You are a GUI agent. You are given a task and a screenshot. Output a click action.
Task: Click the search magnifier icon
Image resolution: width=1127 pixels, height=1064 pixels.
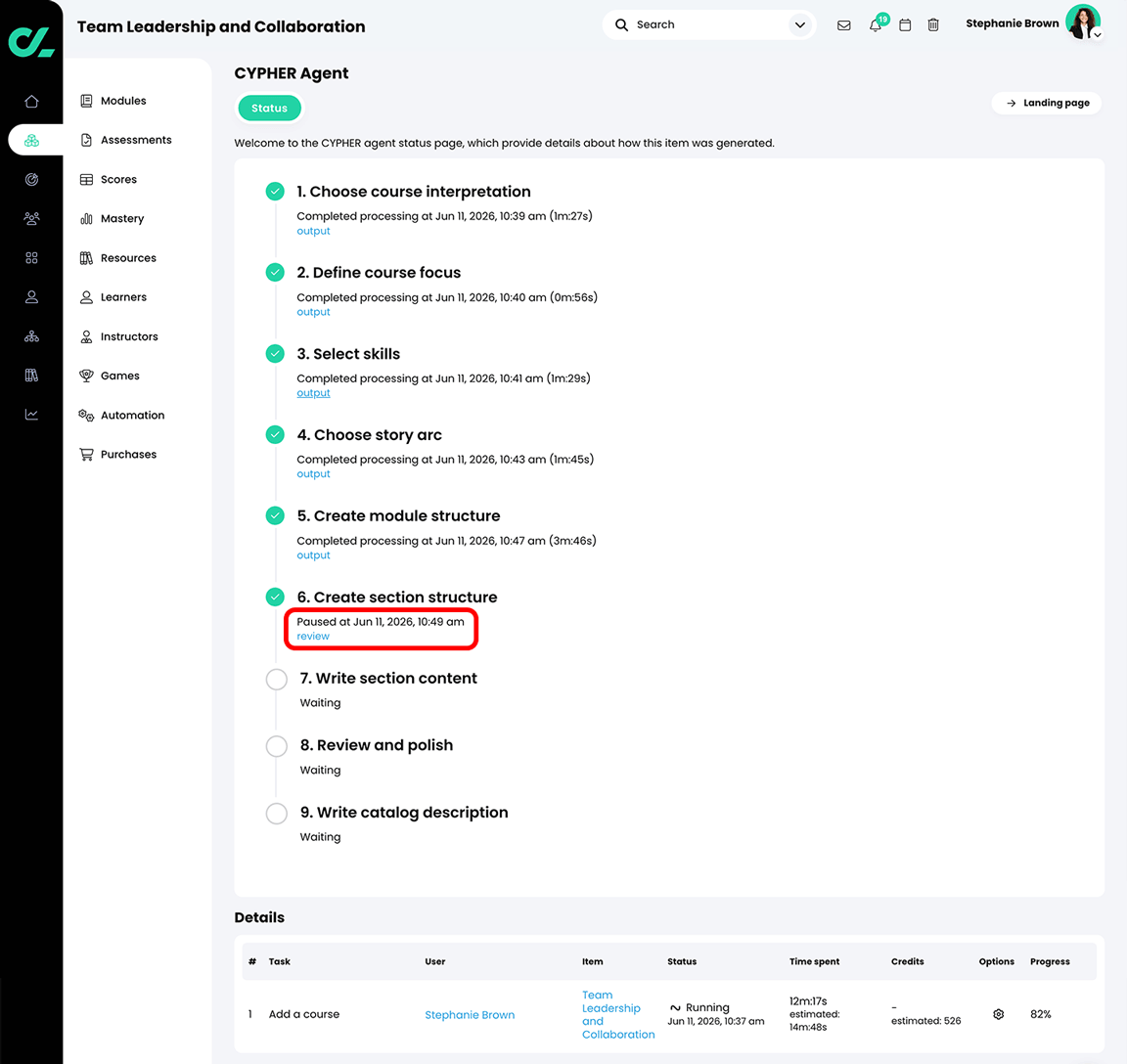click(622, 24)
